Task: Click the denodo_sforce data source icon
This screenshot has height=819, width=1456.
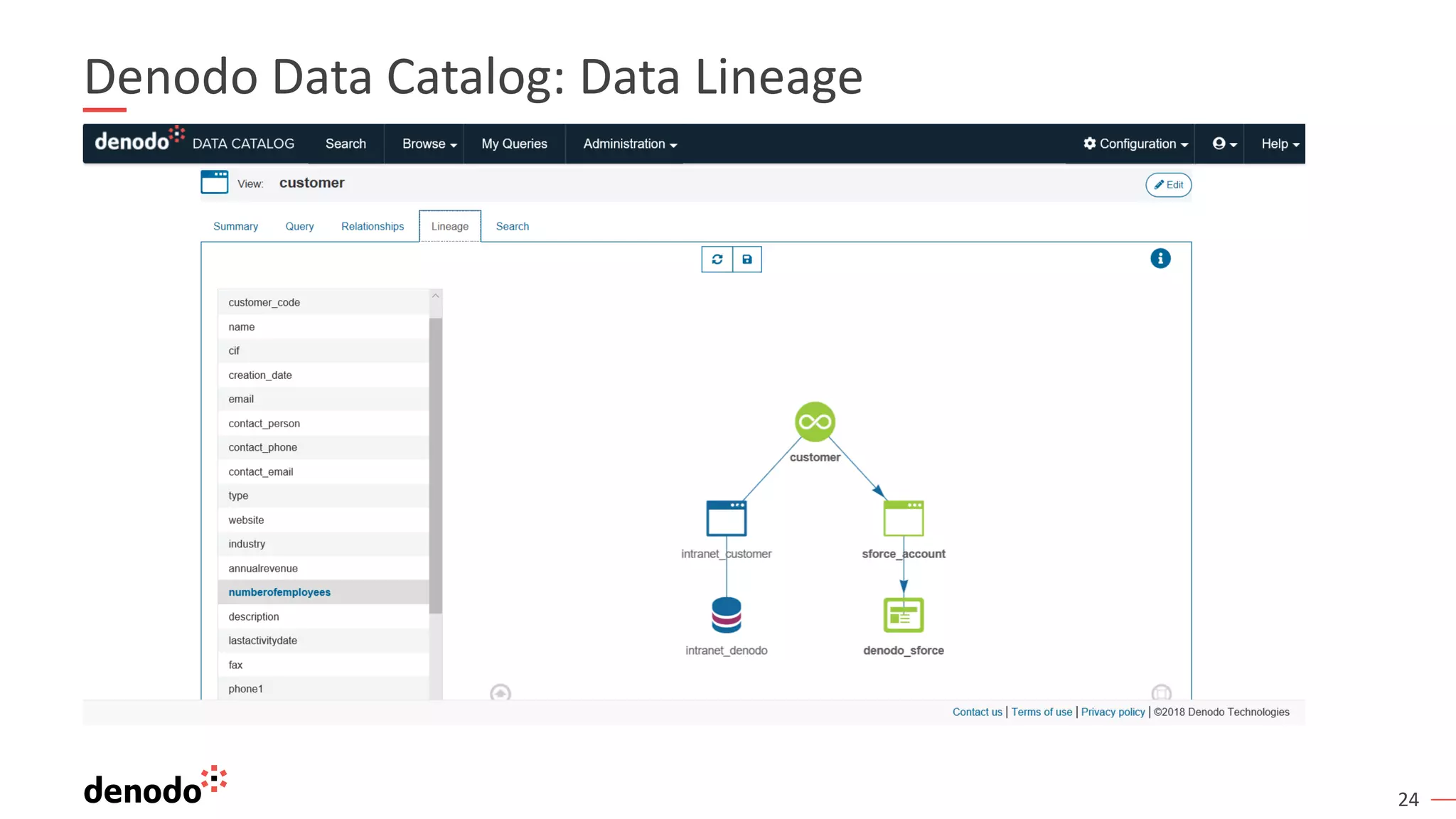Action: 903,615
